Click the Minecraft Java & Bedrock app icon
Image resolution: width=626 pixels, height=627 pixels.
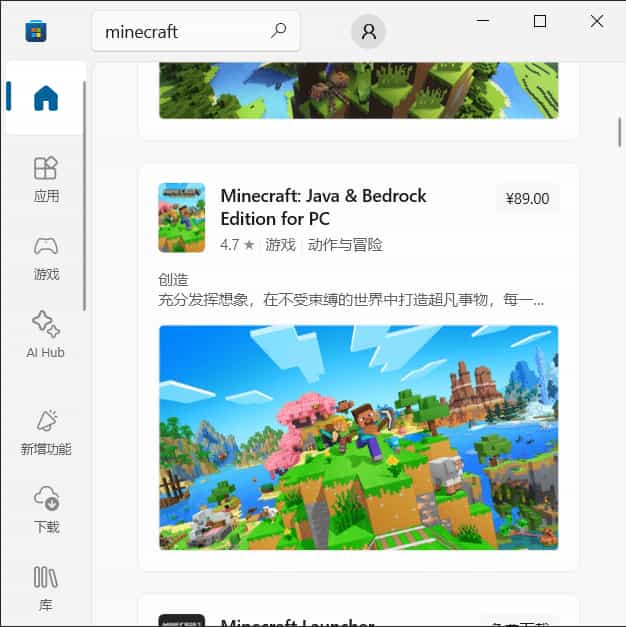[181, 217]
